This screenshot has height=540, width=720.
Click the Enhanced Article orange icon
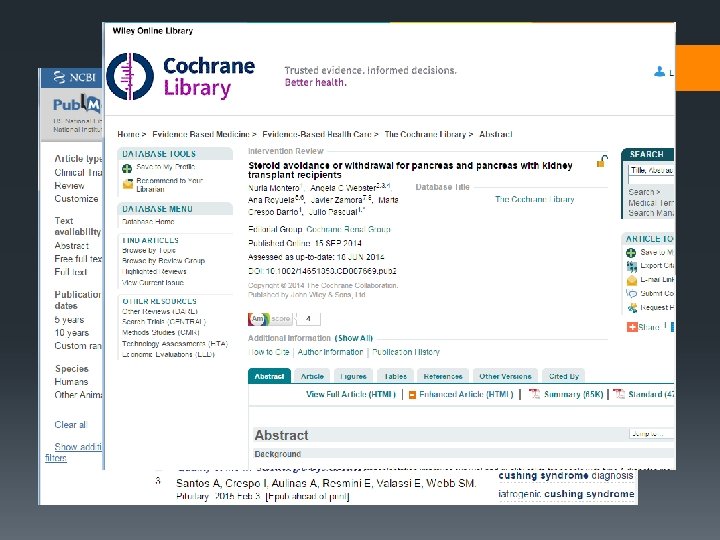point(412,394)
